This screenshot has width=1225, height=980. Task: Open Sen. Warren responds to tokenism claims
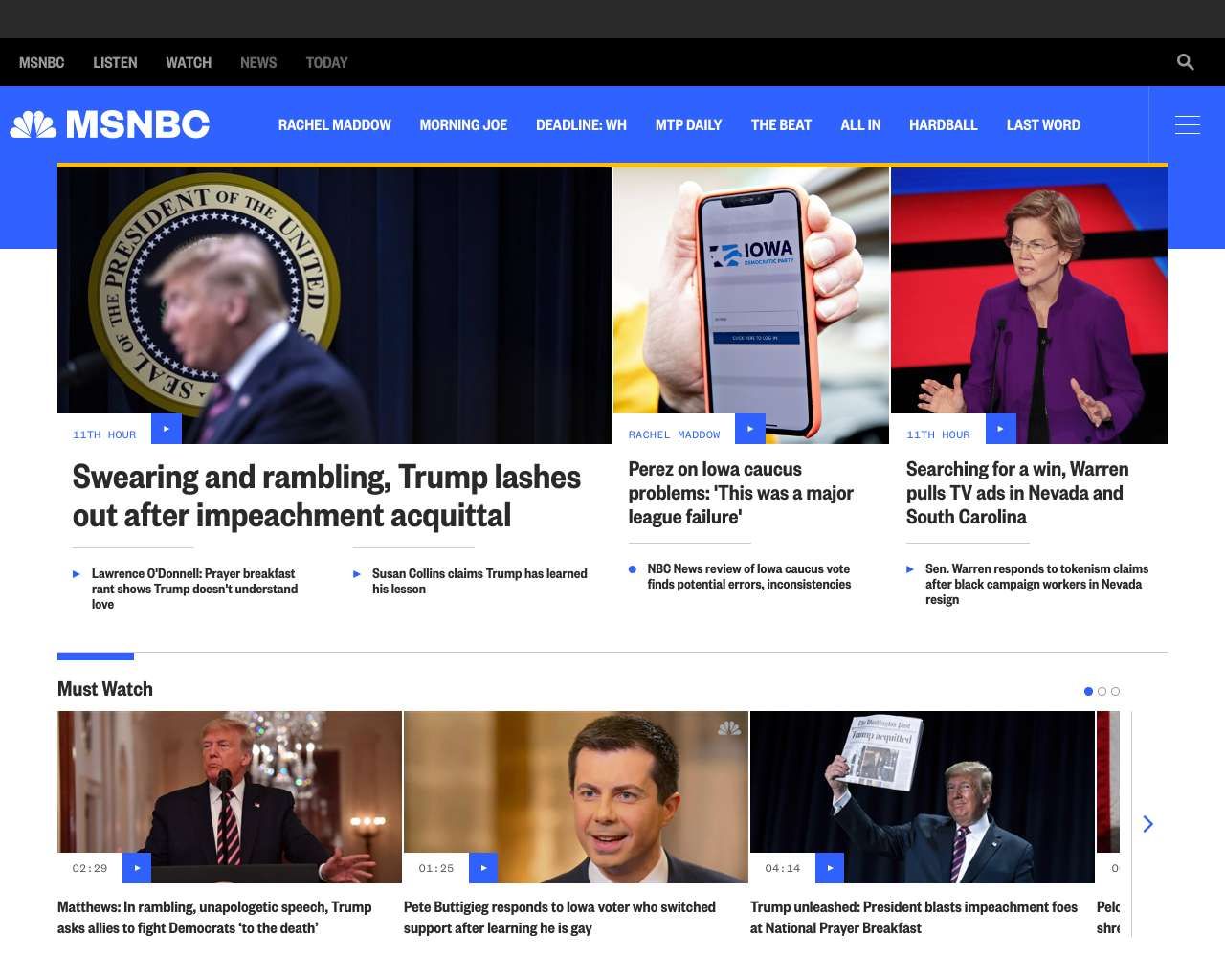tap(1036, 584)
